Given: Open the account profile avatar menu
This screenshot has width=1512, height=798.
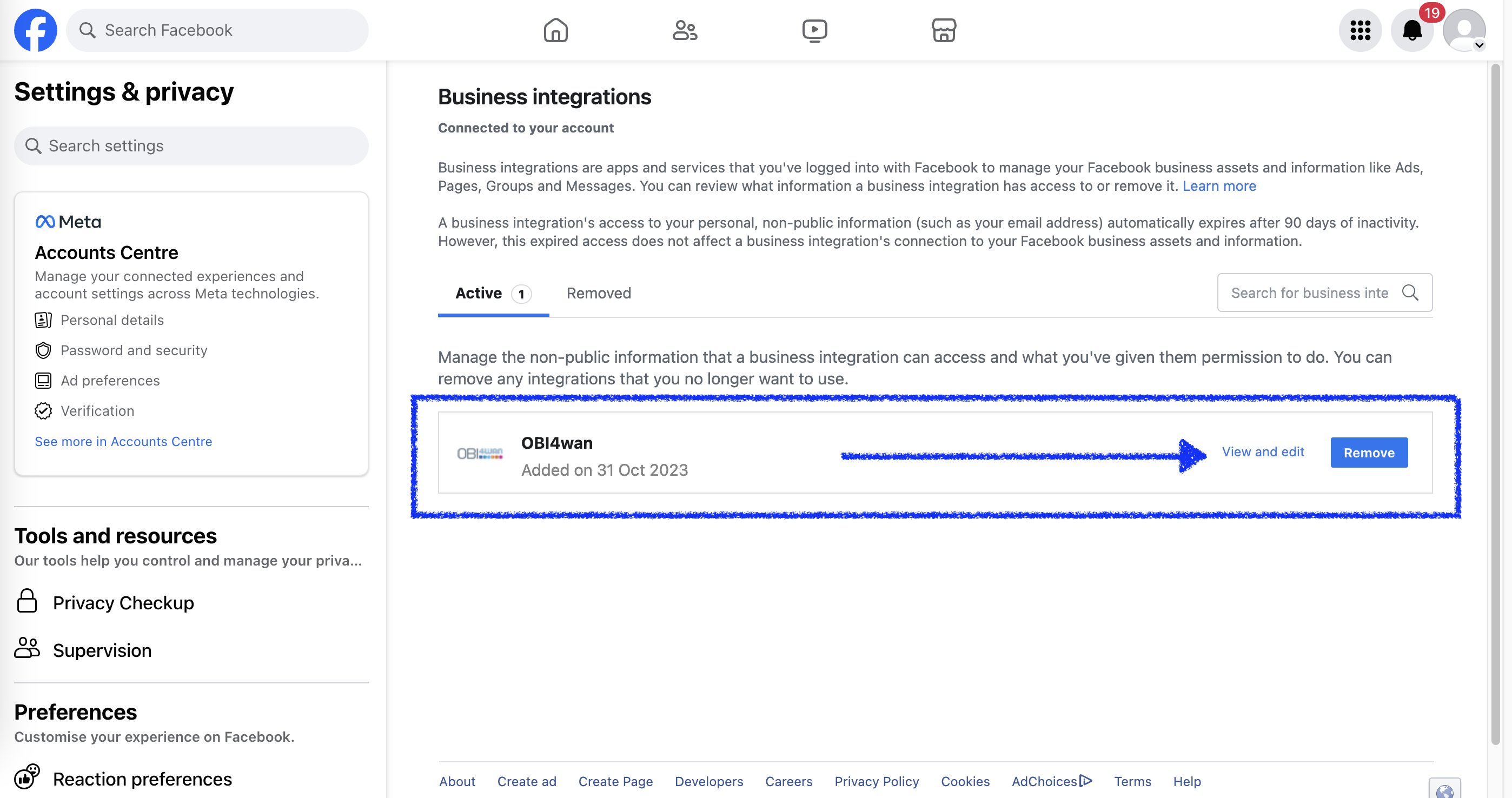Looking at the screenshot, I should pyautogui.click(x=1464, y=30).
